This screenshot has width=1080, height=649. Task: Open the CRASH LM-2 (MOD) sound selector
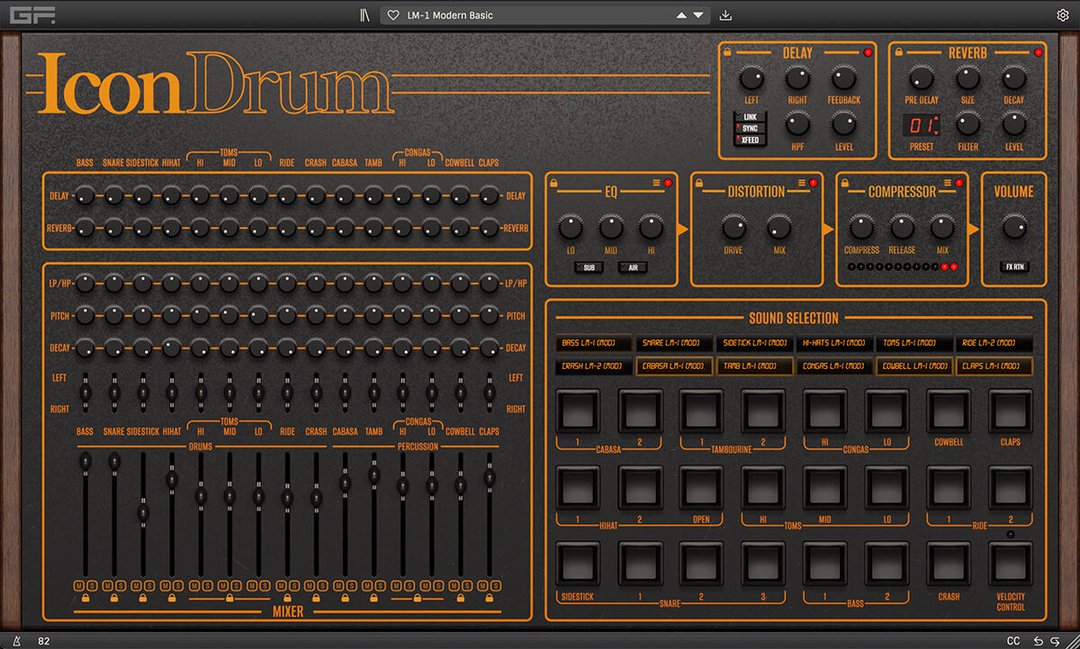coord(593,367)
